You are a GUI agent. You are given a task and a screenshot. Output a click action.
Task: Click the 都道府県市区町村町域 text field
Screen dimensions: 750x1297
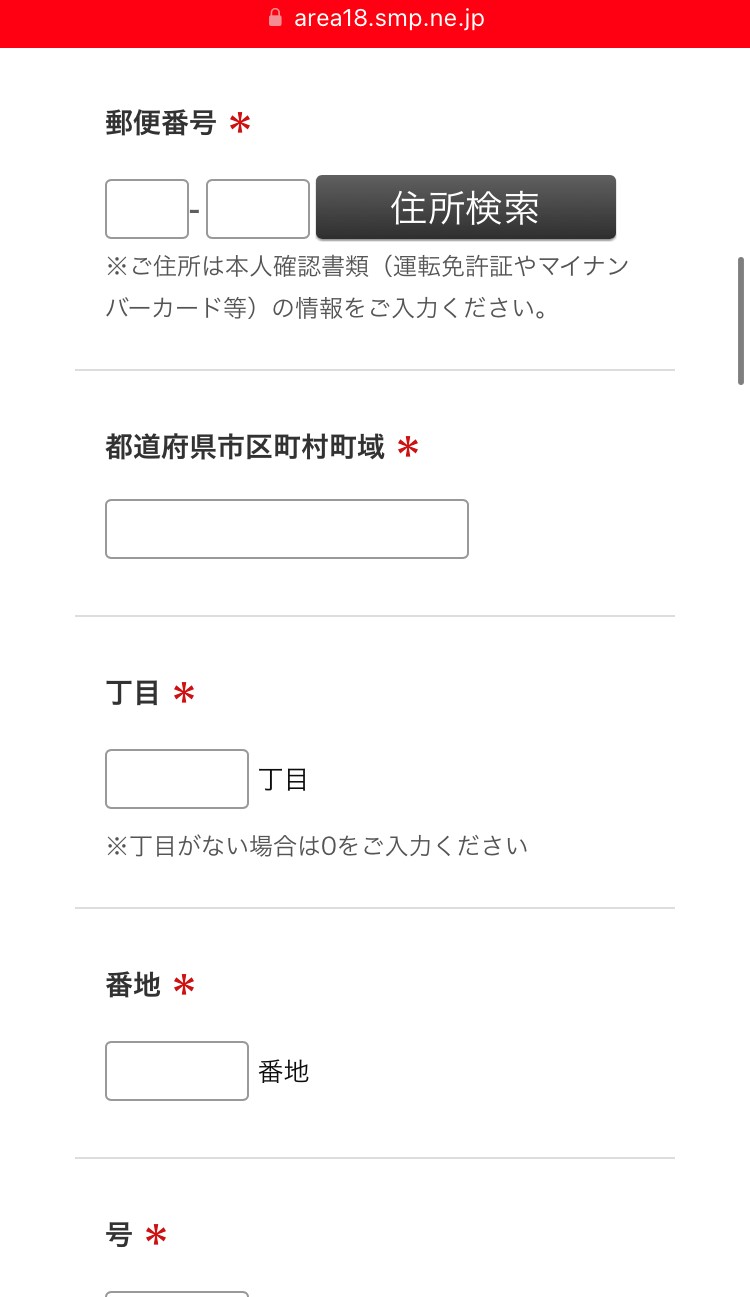[x=287, y=529]
